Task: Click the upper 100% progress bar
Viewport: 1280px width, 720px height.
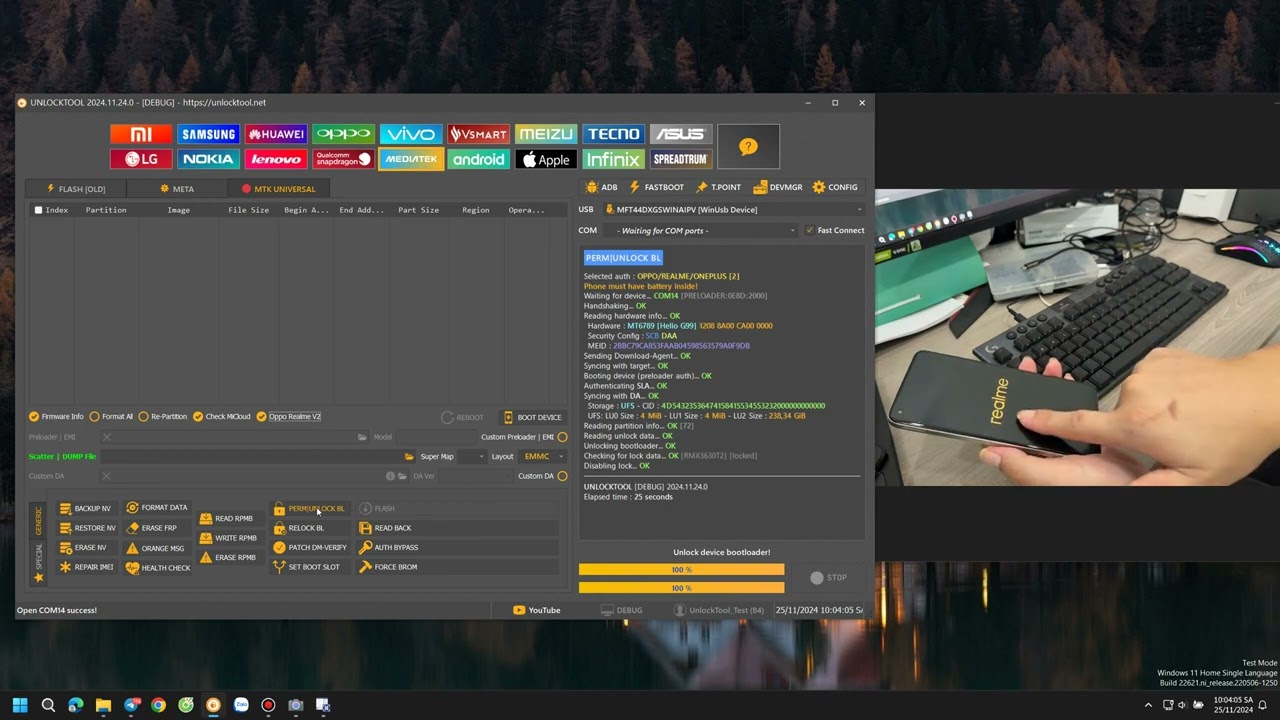Action: (x=681, y=570)
